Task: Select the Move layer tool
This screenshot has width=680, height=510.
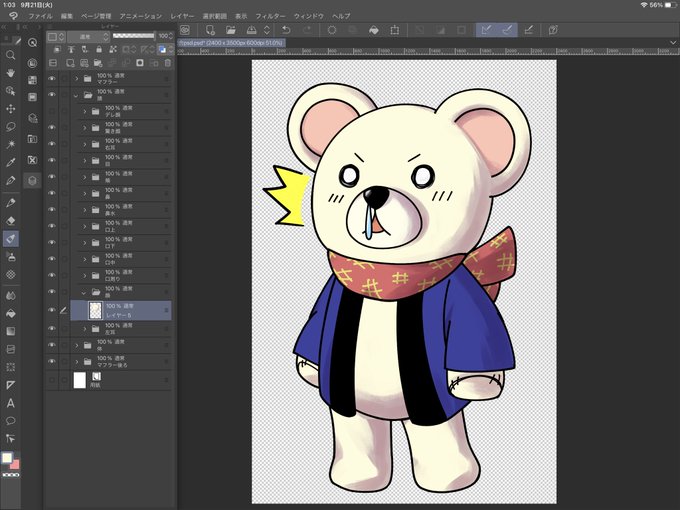Action: click(10, 108)
